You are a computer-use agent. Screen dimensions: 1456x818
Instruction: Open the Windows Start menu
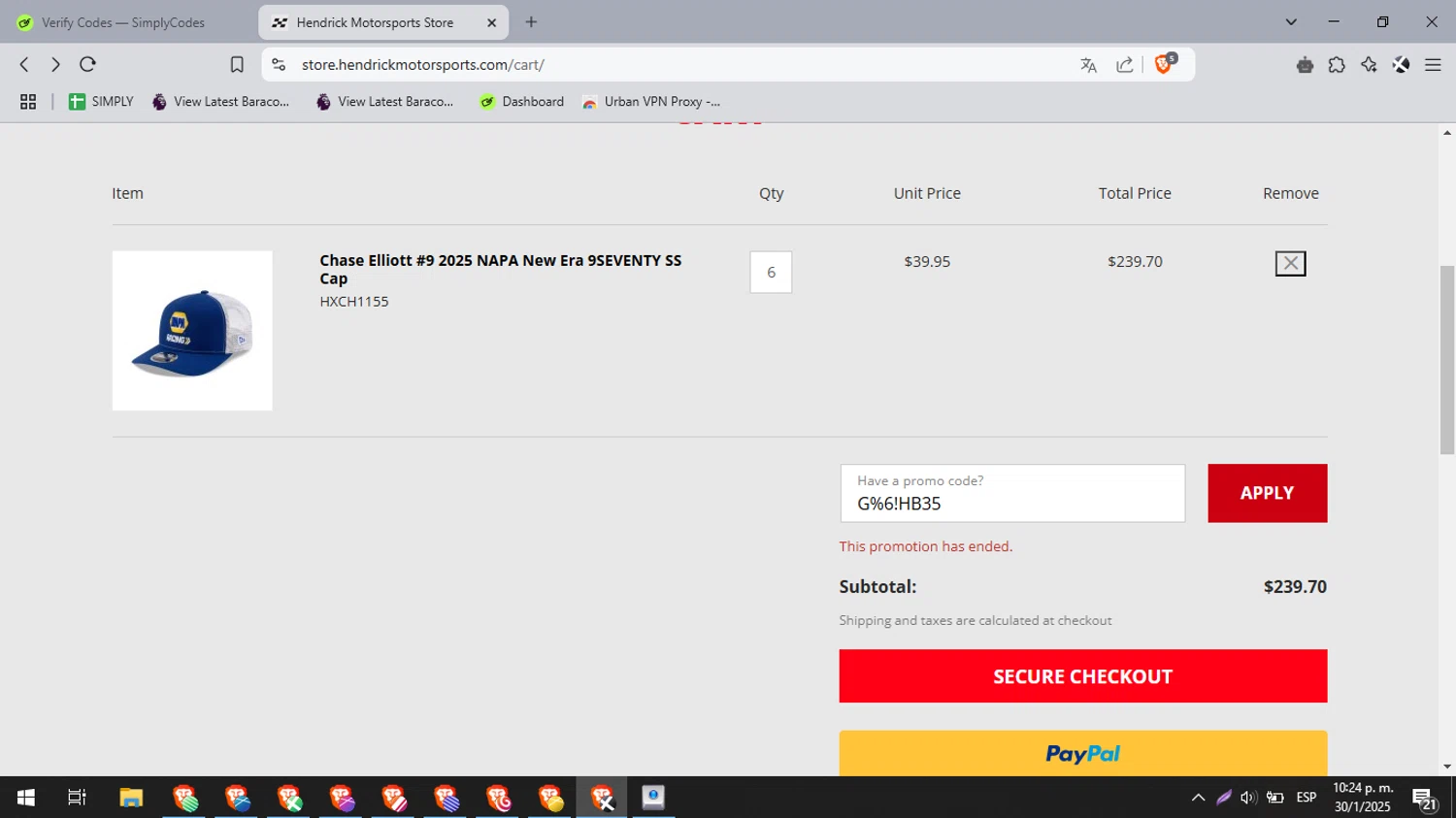26,798
